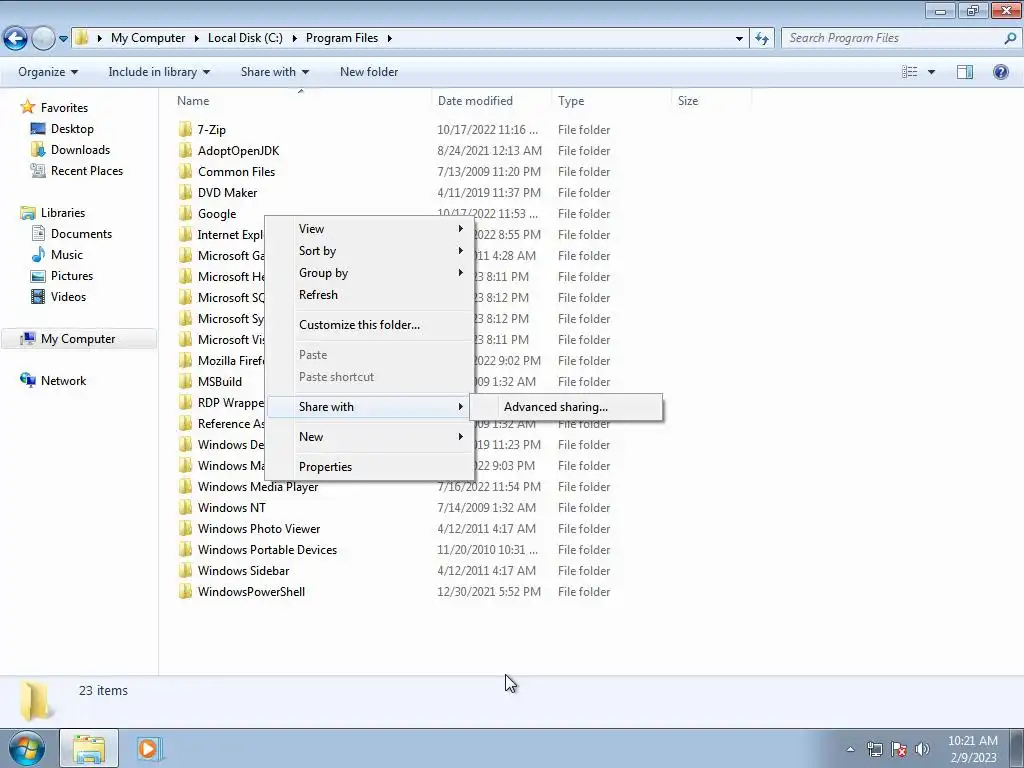This screenshot has width=1024, height=768.
Task: Select Windows Media Player folder name
Action: [x=258, y=487]
